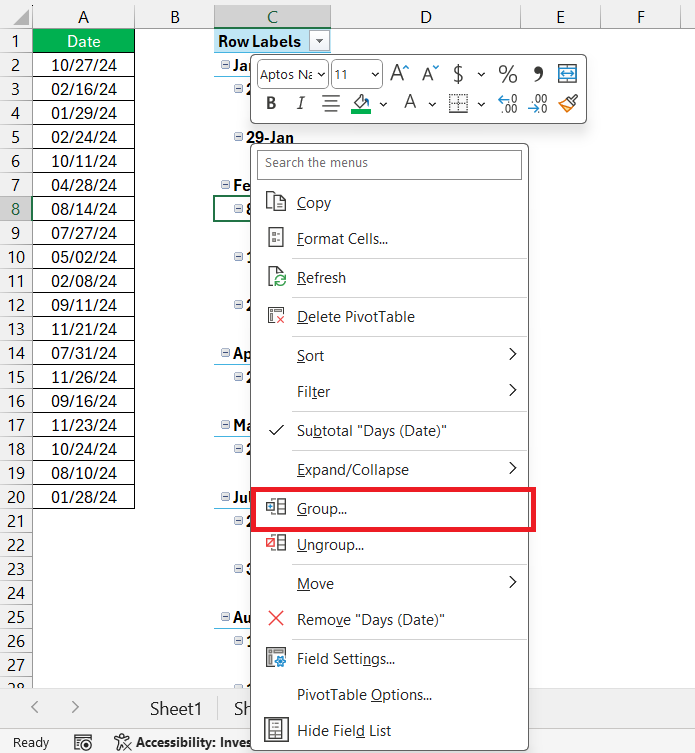Click the Select All corner triangle

tap(21, 17)
